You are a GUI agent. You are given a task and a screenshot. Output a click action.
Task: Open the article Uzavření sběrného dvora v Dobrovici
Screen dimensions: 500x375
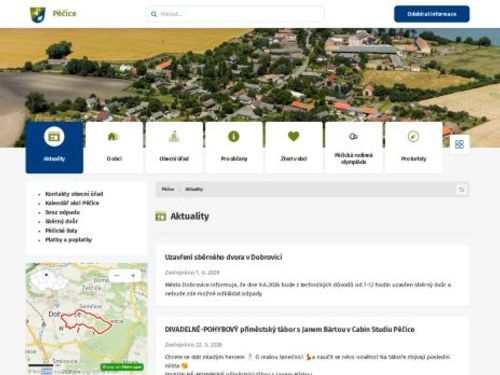(223, 257)
